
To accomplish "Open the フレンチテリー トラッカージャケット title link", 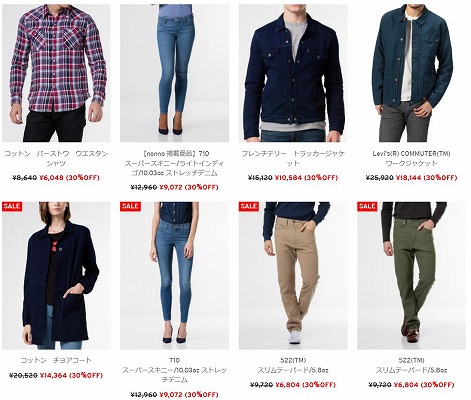I will [x=293, y=158].
